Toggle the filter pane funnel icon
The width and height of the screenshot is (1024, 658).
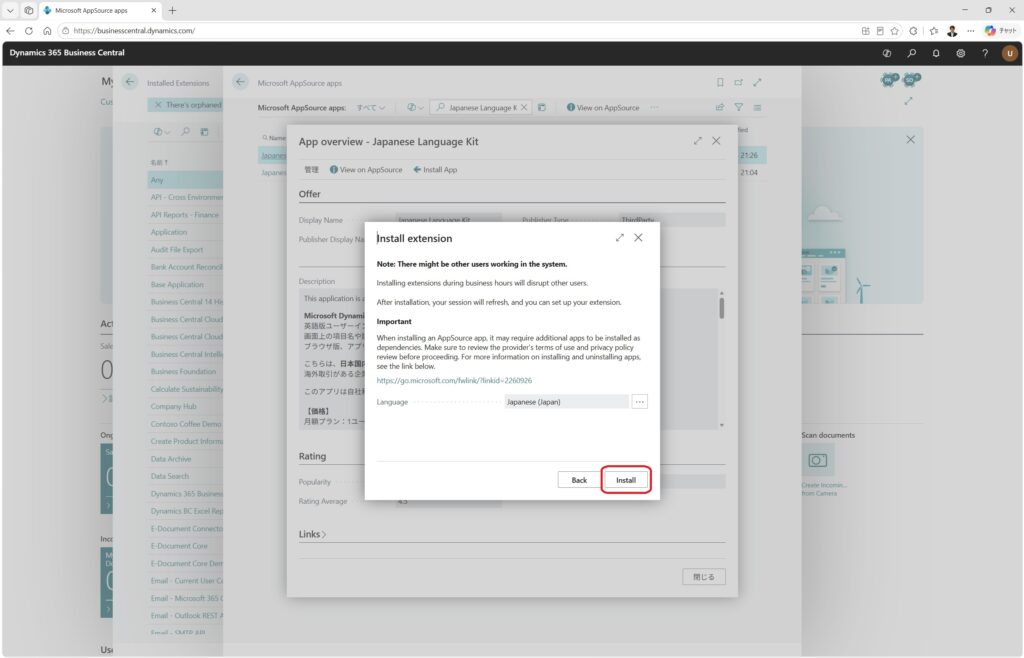click(739, 108)
